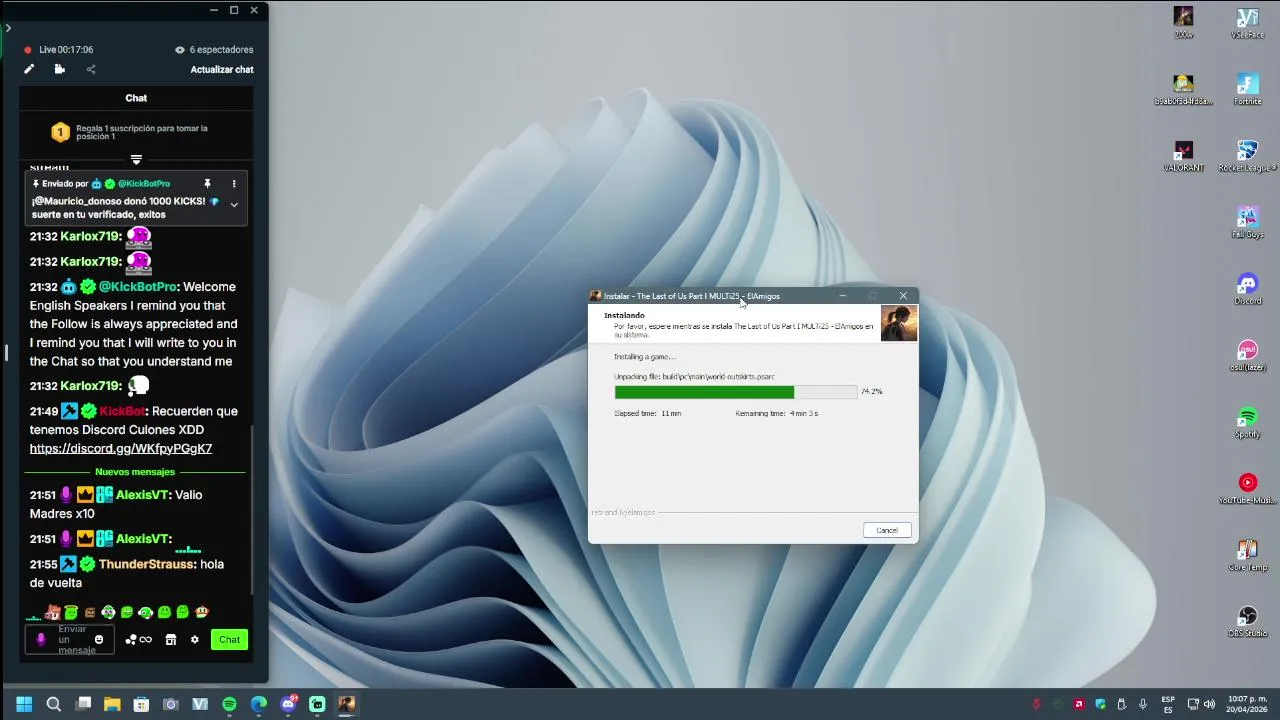The width and height of the screenshot is (1280, 720).
Task: Open the VSeeFace desktop shortcut
Action: point(1247,23)
